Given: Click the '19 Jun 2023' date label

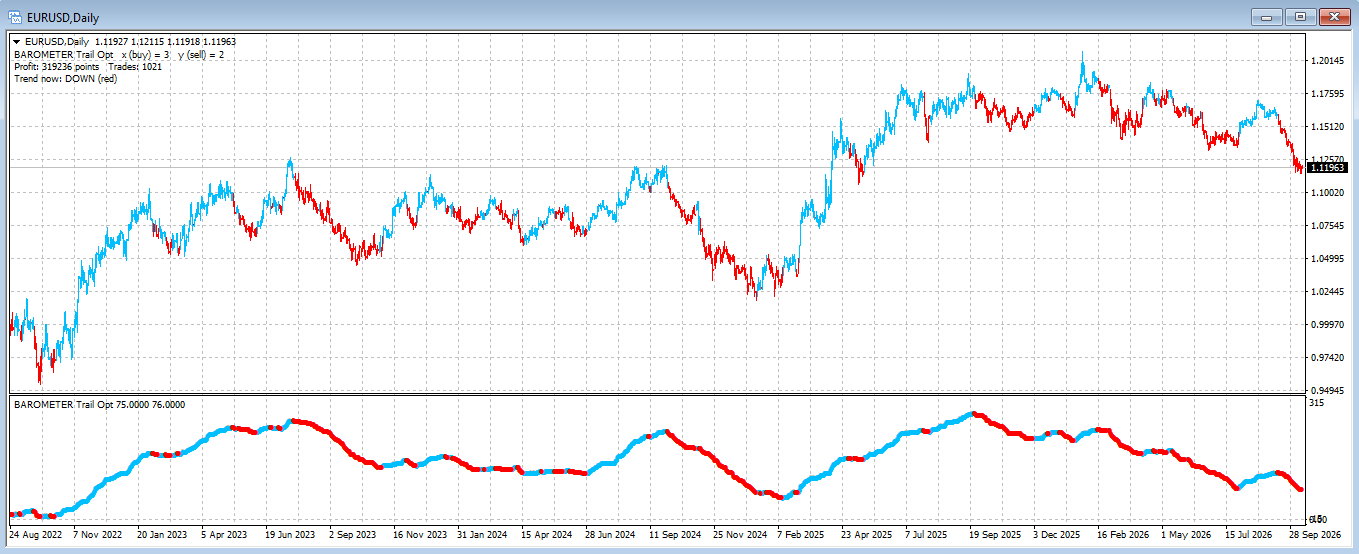Looking at the screenshot, I should click(291, 535).
